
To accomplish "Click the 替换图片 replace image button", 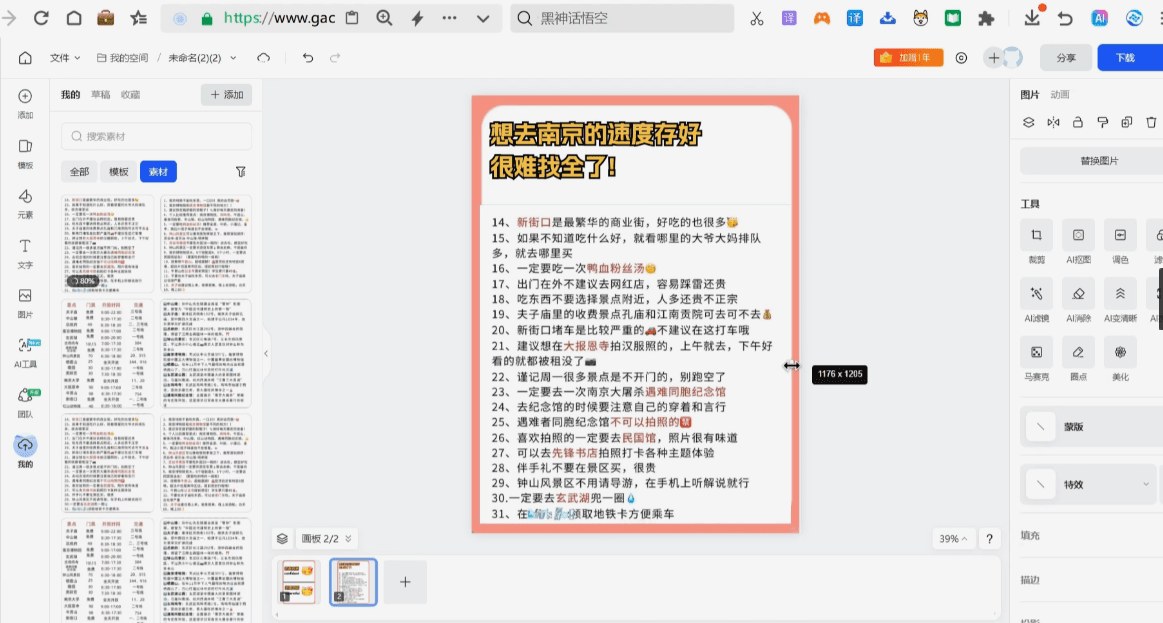I will tap(1098, 161).
